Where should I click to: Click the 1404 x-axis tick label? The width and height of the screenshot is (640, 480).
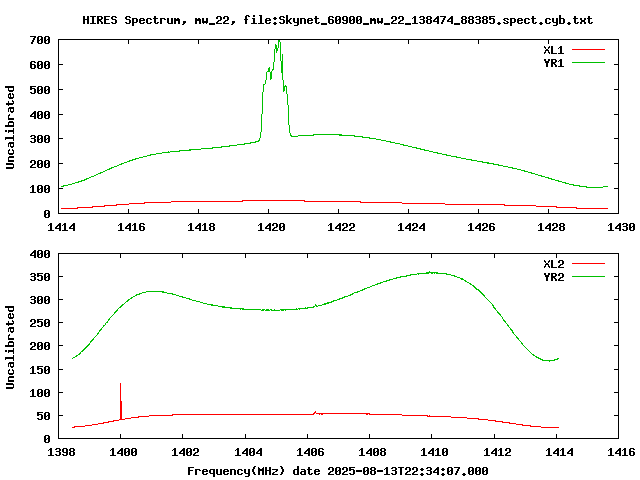pos(248,452)
